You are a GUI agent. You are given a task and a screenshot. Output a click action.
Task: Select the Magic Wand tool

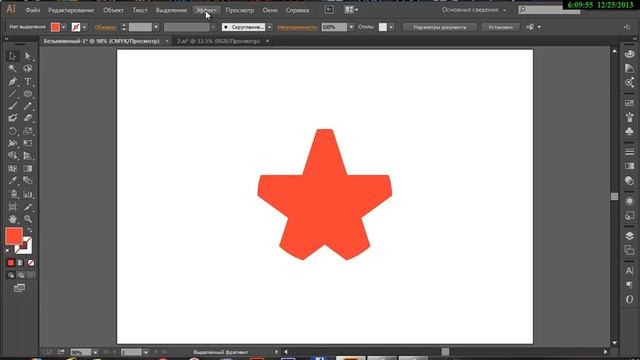[12, 69]
